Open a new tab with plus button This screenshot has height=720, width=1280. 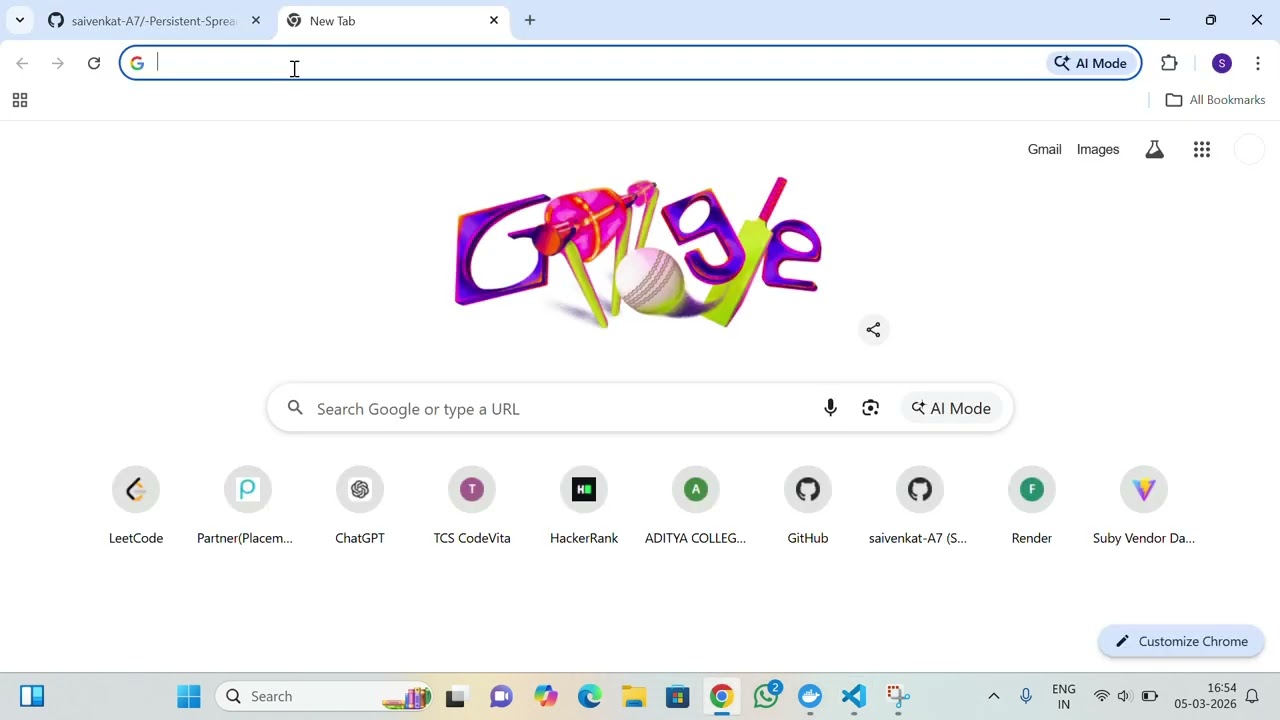(530, 20)
